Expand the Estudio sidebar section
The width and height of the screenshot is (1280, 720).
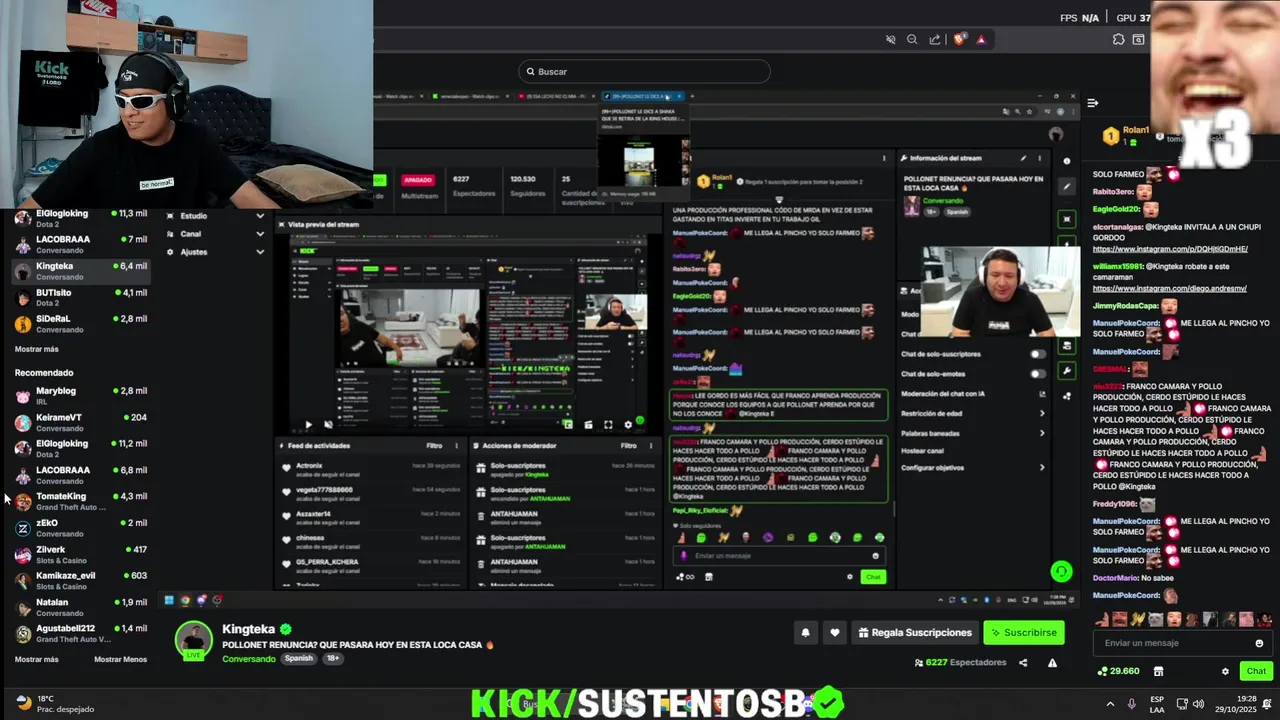[216, 216]
